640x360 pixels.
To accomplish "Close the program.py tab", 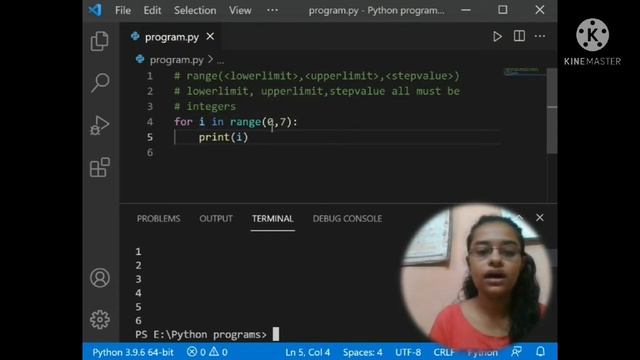I will click(210, 37).
